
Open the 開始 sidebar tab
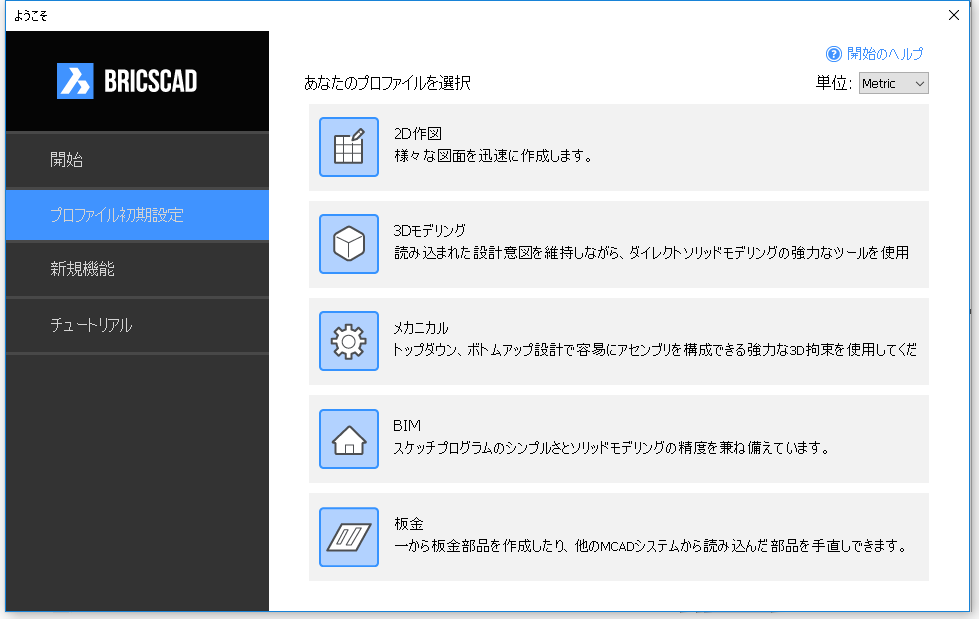[x=137, y=160]
